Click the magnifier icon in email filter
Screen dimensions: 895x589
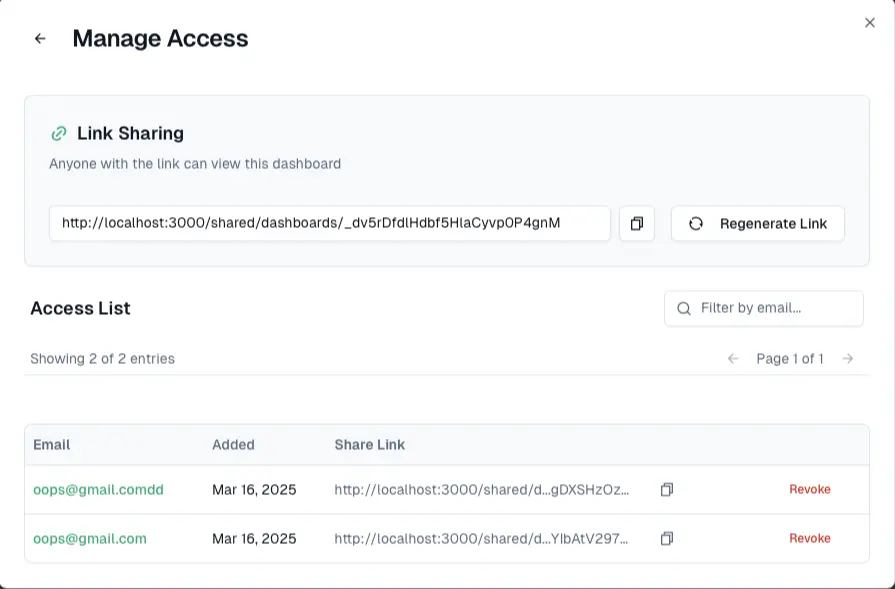[684, 308]
